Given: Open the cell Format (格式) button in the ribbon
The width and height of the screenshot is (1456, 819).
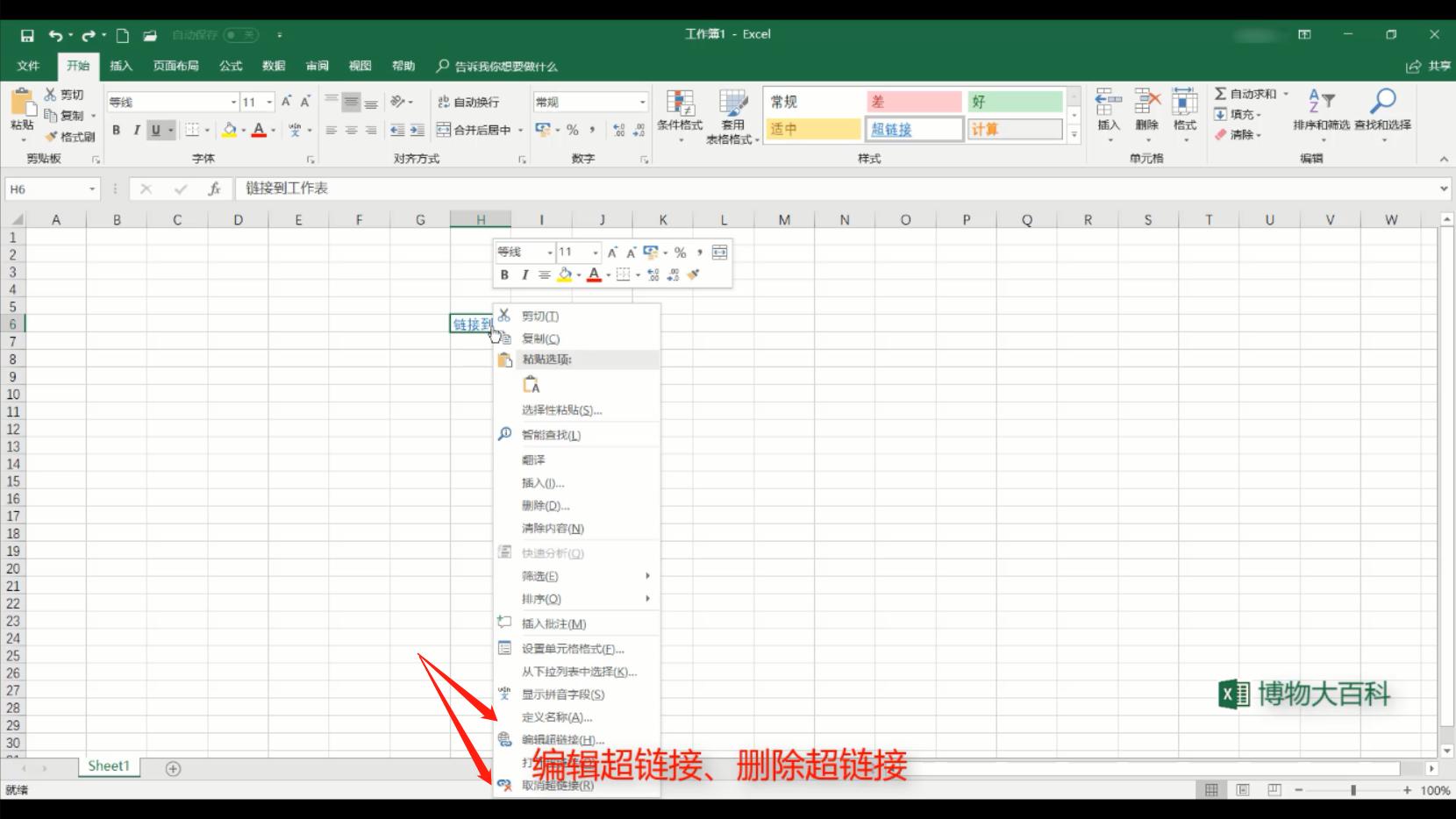Looking at the screenshot, I should [1185, 114].
